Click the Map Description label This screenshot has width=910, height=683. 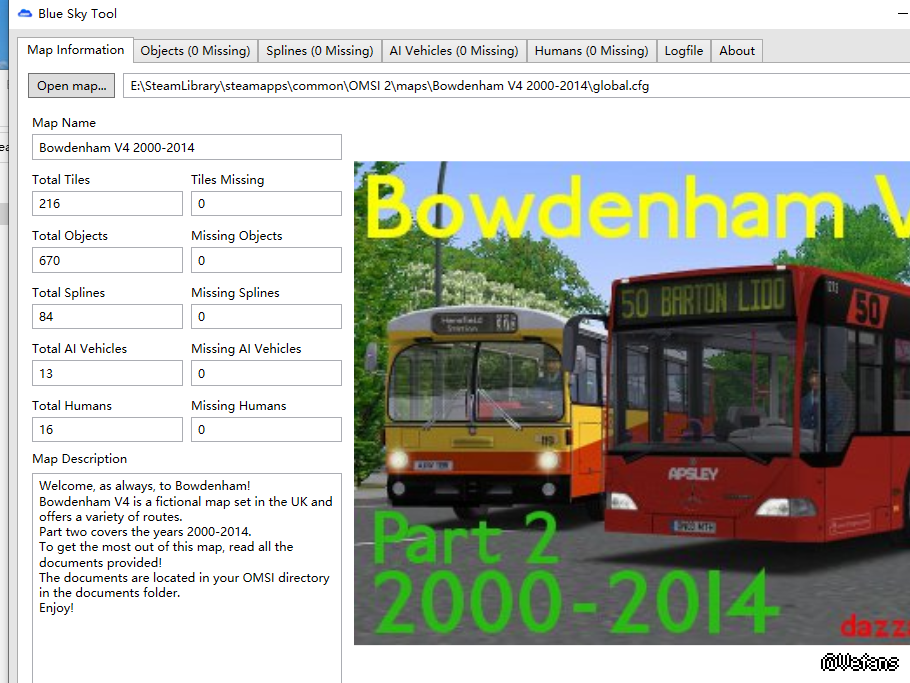(80, 459)
